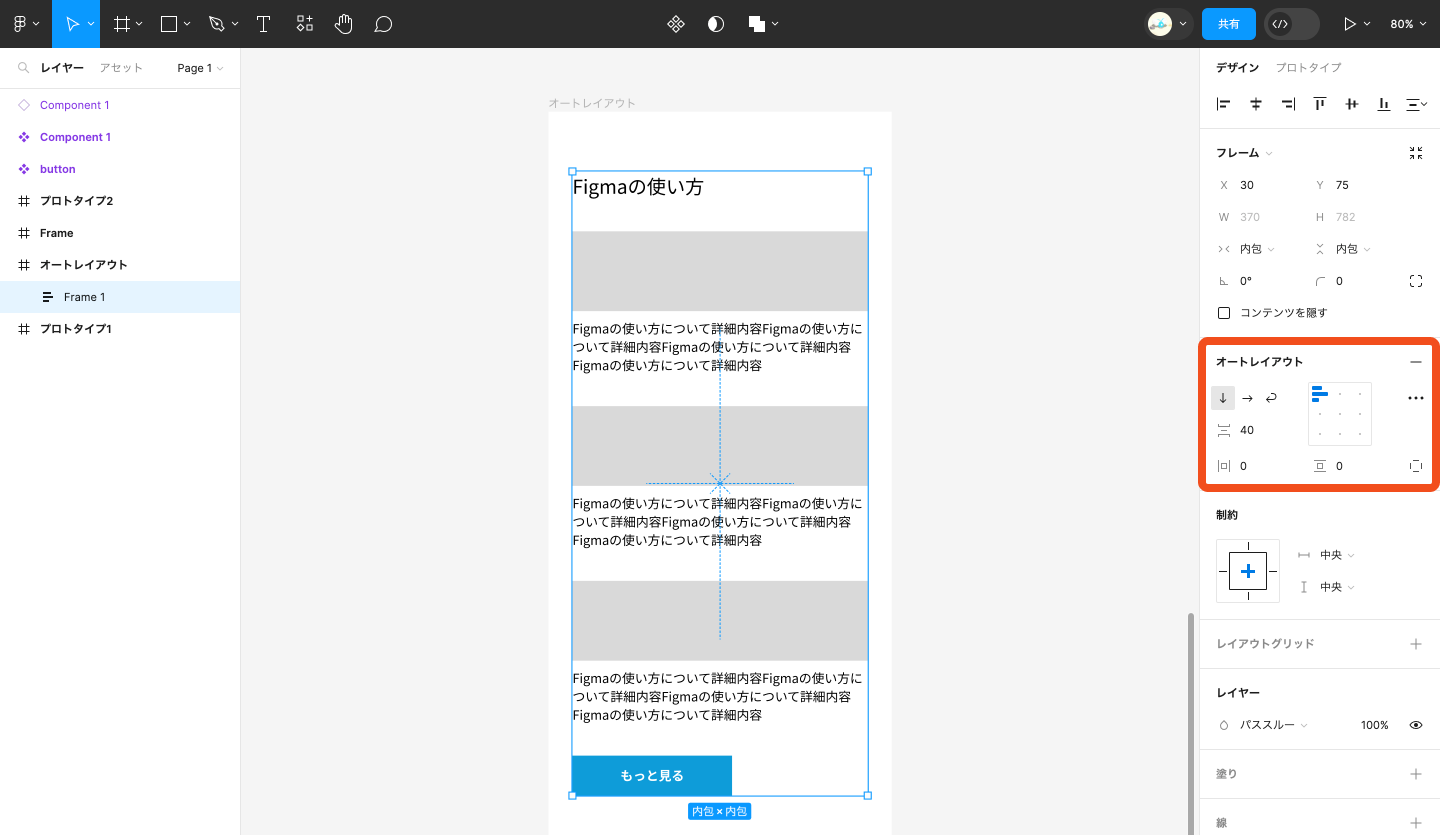Set auto layout direction to wrap
The width and height of the screenshot is (1440, 835).
[x=1271, y=398]
